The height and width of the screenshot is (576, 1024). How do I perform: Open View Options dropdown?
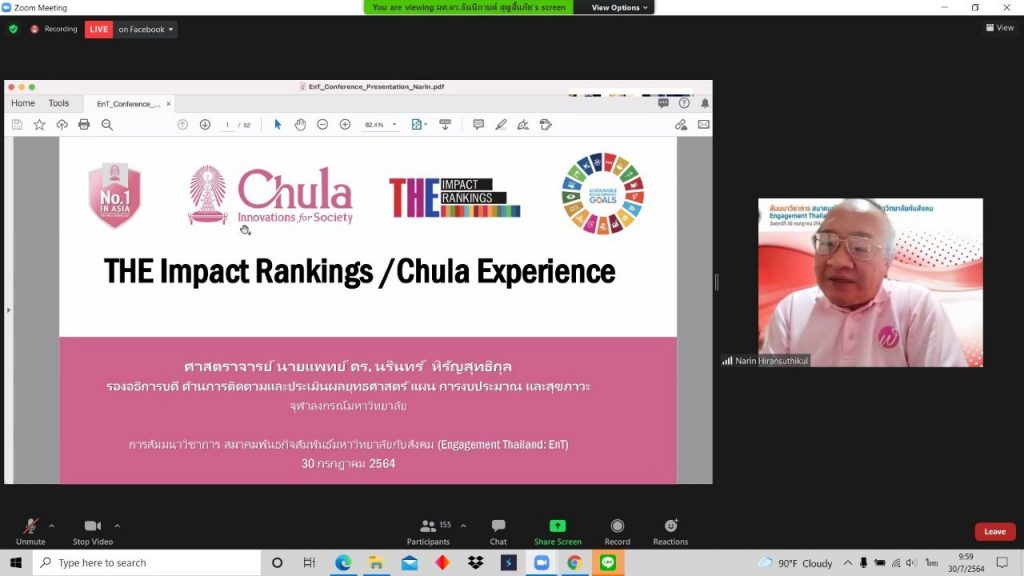coord(619,7)
